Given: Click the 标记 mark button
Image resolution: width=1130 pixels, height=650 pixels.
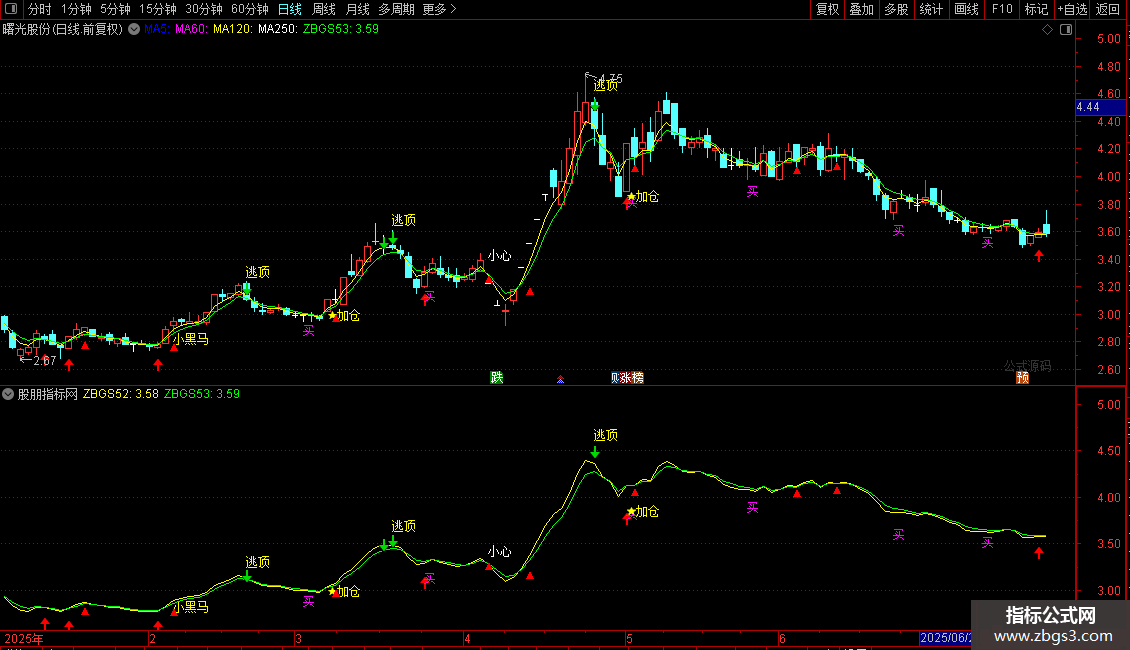Looking at the screenshot, I should click(x=1036, y=9).
